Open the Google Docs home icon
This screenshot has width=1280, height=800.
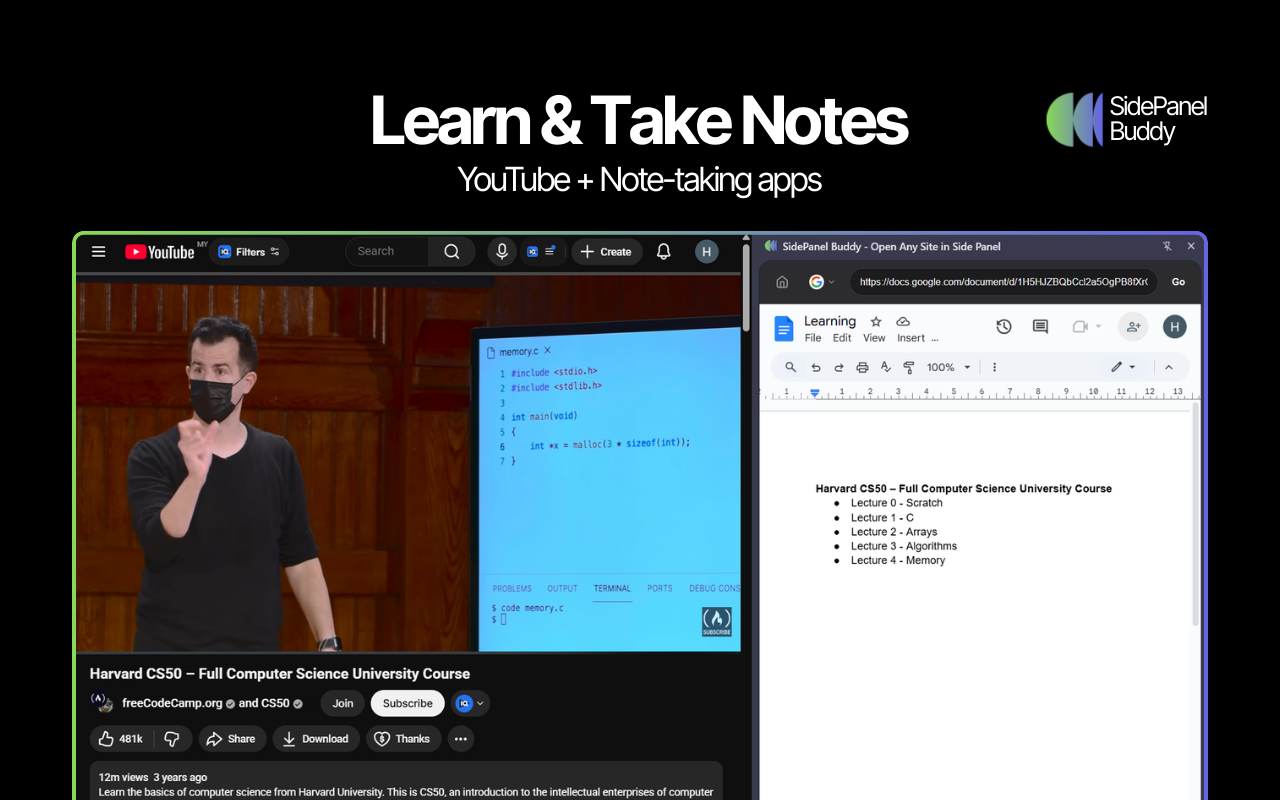pyautogui.click(x=784, y=328)
